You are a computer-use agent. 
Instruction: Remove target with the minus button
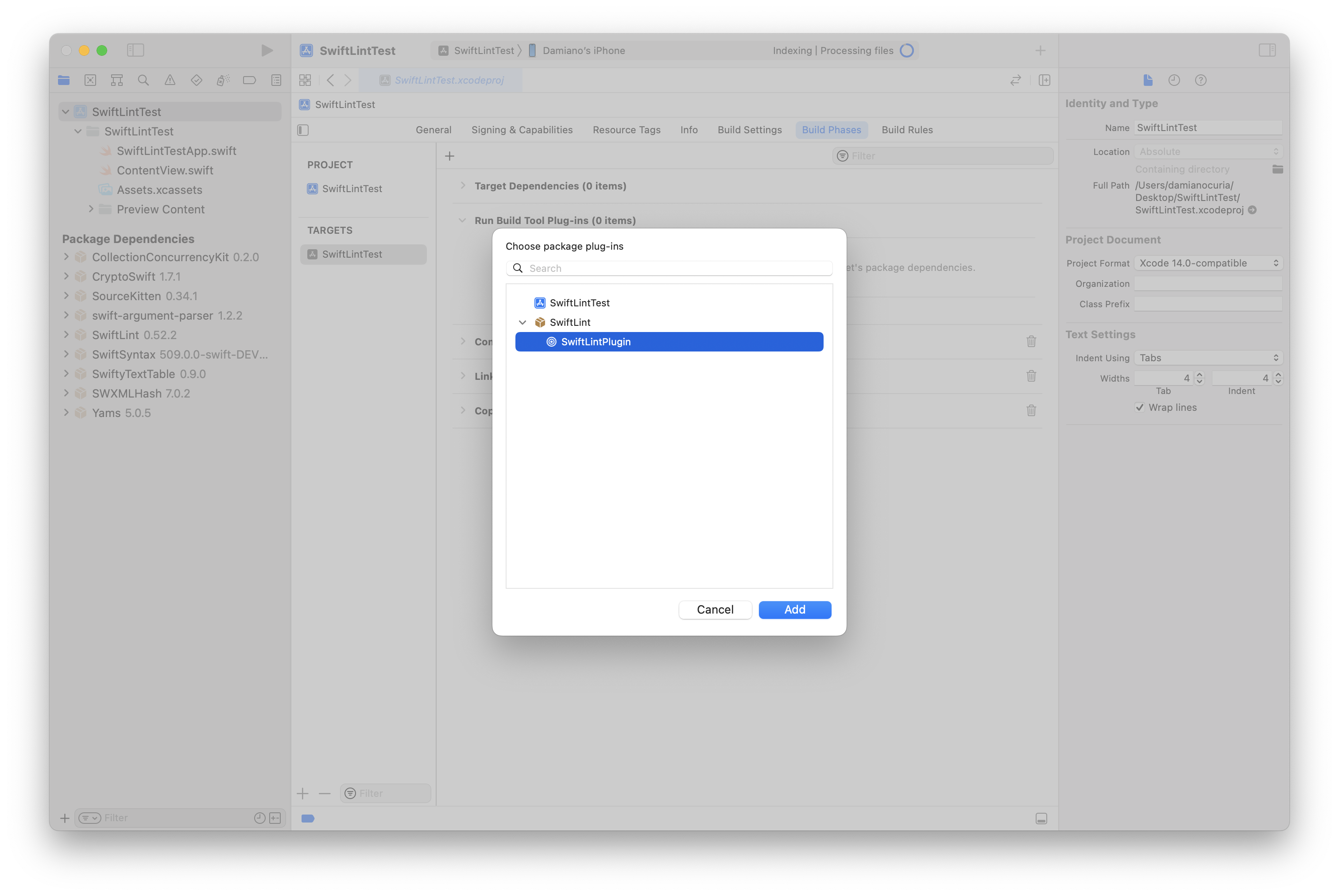(325, 793)
